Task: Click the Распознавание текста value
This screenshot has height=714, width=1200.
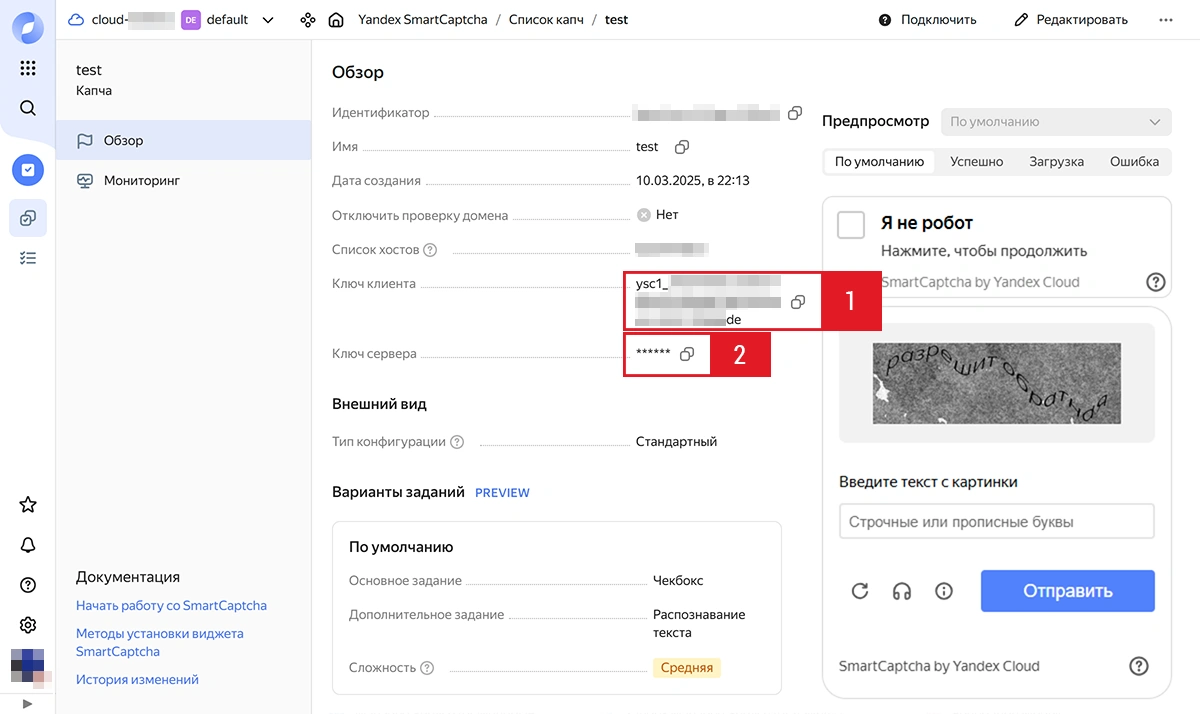Action: (x=699, y=623)
